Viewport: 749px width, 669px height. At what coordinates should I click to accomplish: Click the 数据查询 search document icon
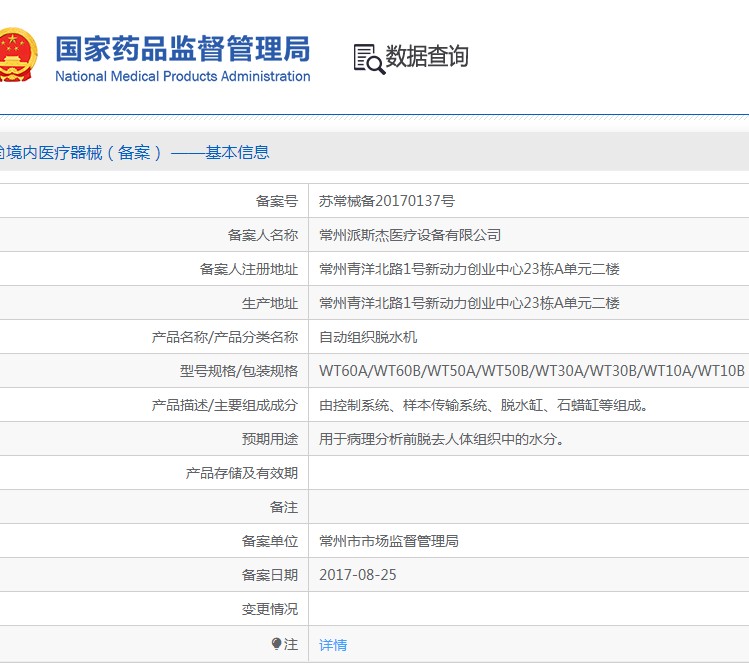coord(369,59)
